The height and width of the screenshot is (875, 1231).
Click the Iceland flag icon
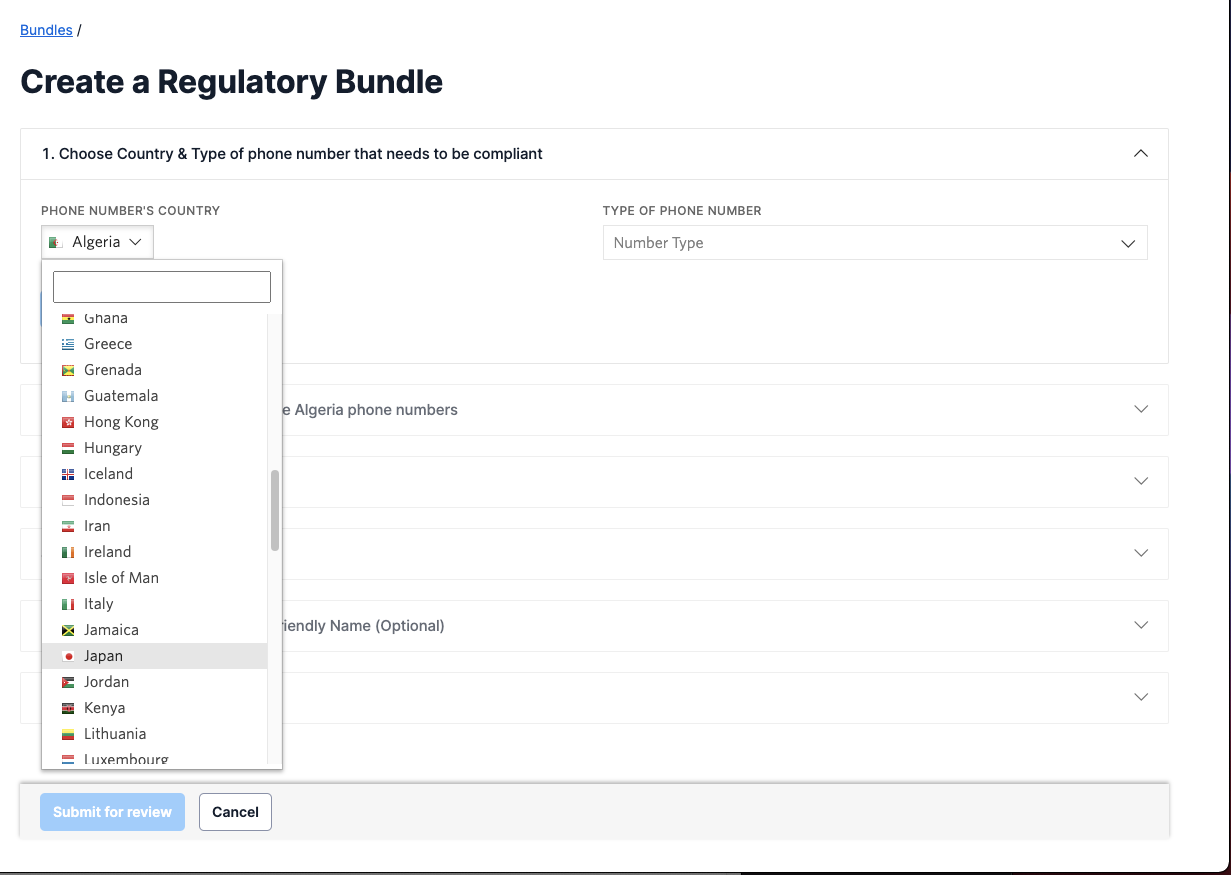pos(68,474)
